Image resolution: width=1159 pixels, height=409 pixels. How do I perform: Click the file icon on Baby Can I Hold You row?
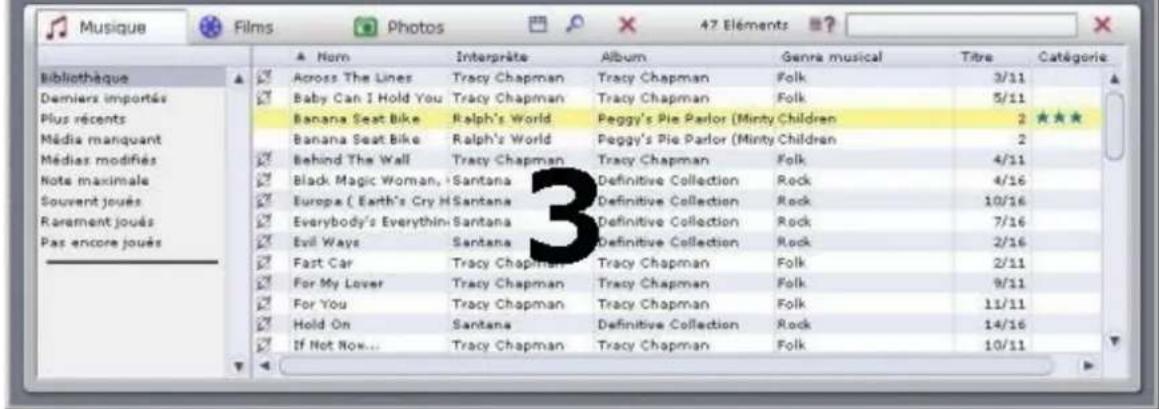pyautogui.click(x=265, y=98)
